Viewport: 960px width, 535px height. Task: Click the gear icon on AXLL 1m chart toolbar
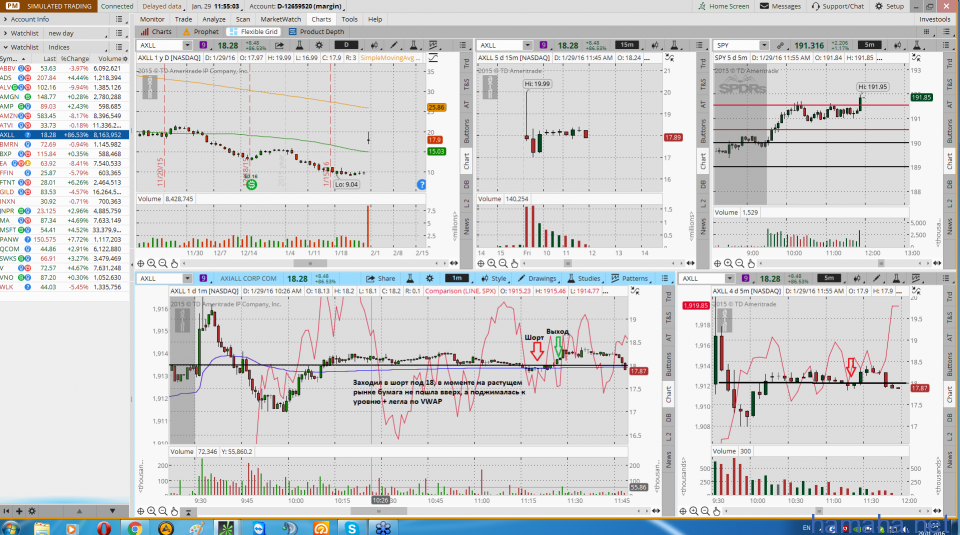(x=430, y=279)
